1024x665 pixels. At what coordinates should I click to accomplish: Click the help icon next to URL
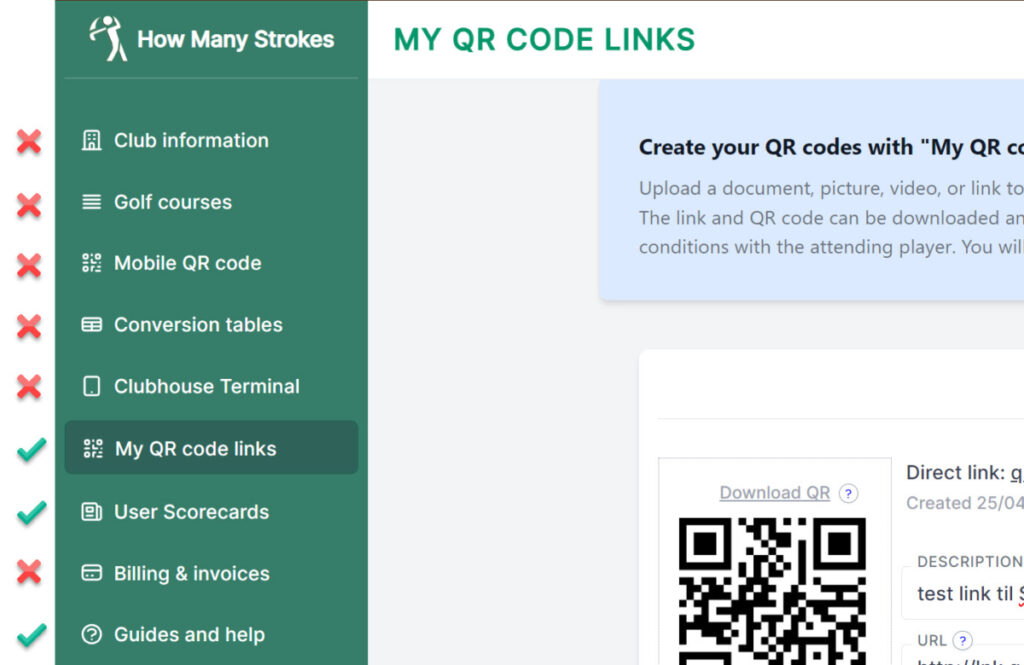pos(962,640)
